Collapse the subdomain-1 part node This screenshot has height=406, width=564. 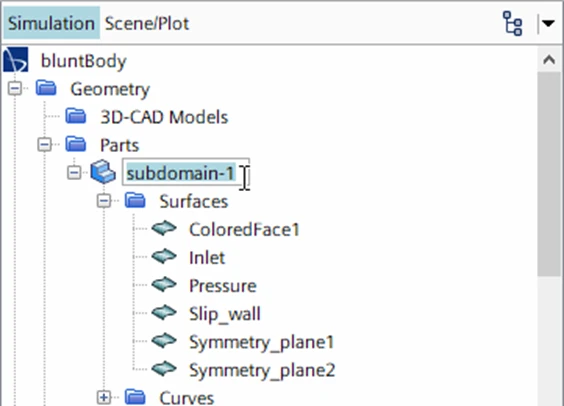click(74, 173)
